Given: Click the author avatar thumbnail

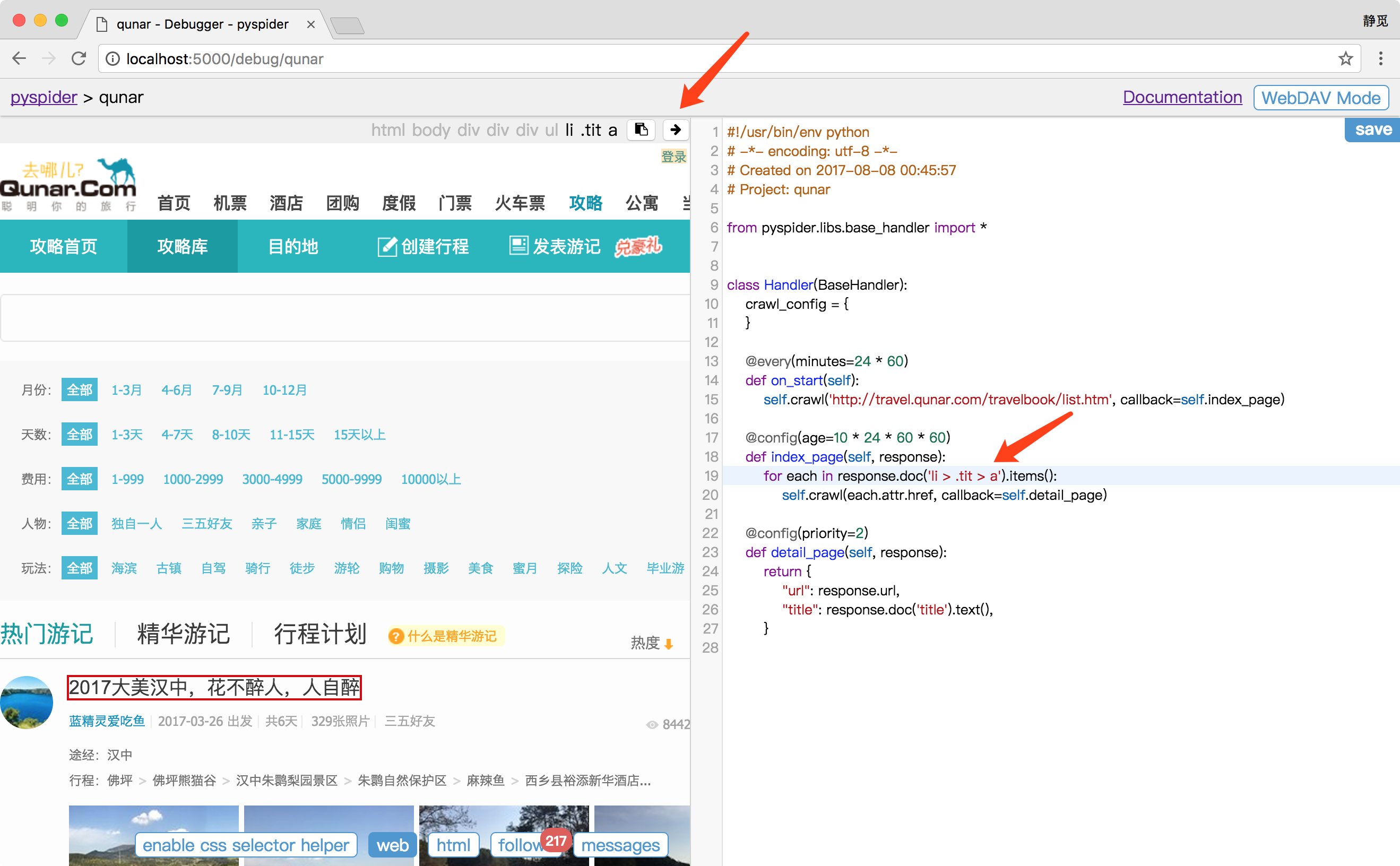Looking at the screenshot, I should tap(27, 703).
